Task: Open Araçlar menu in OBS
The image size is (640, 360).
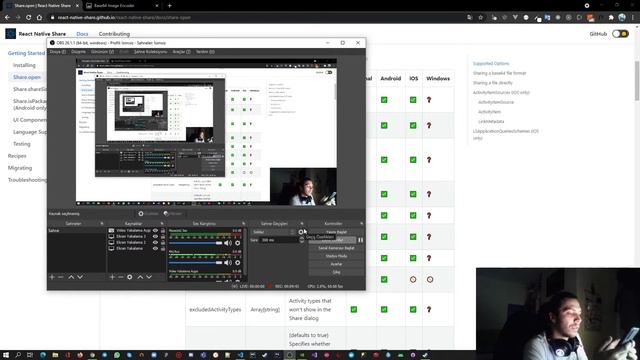Action: click(181, 52)
